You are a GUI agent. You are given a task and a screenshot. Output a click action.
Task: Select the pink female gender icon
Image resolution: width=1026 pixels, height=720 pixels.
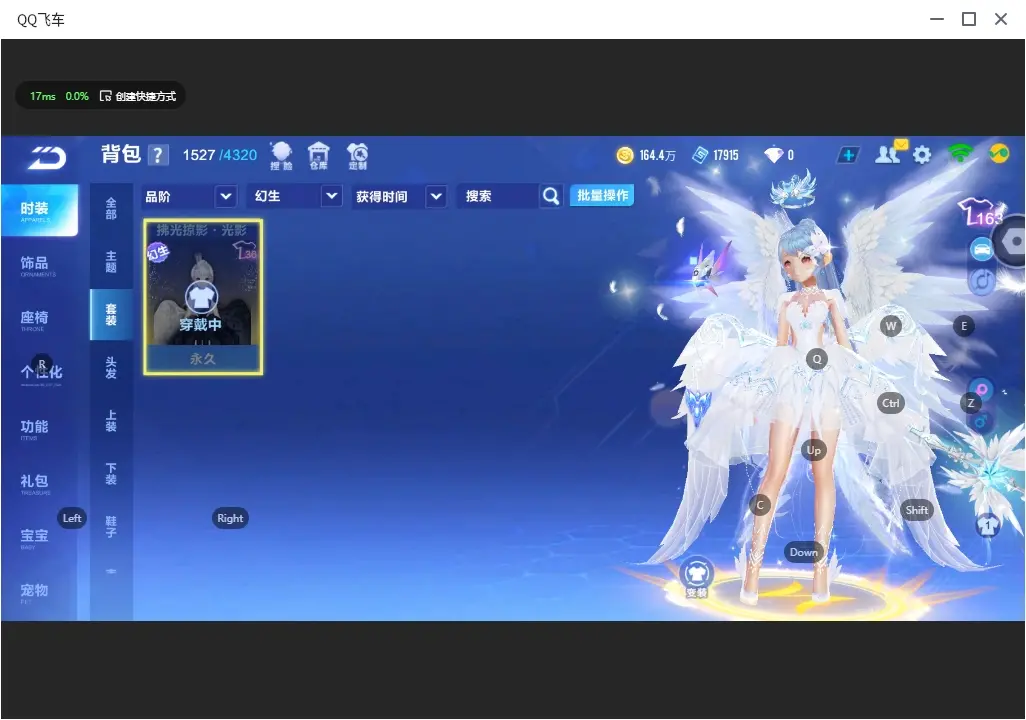(982, 389)
